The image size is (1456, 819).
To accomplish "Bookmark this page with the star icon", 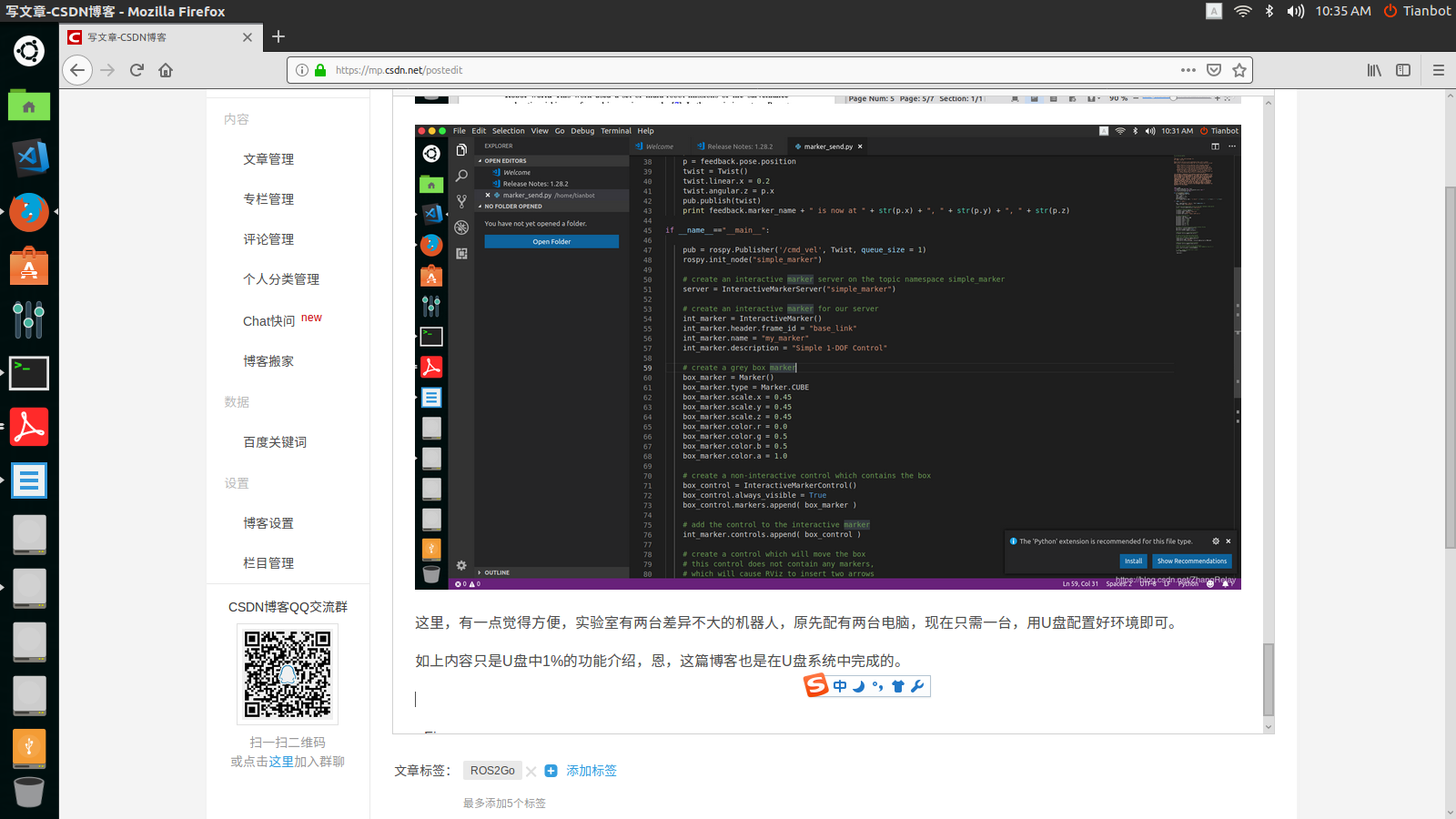I will click(1239, 69).
